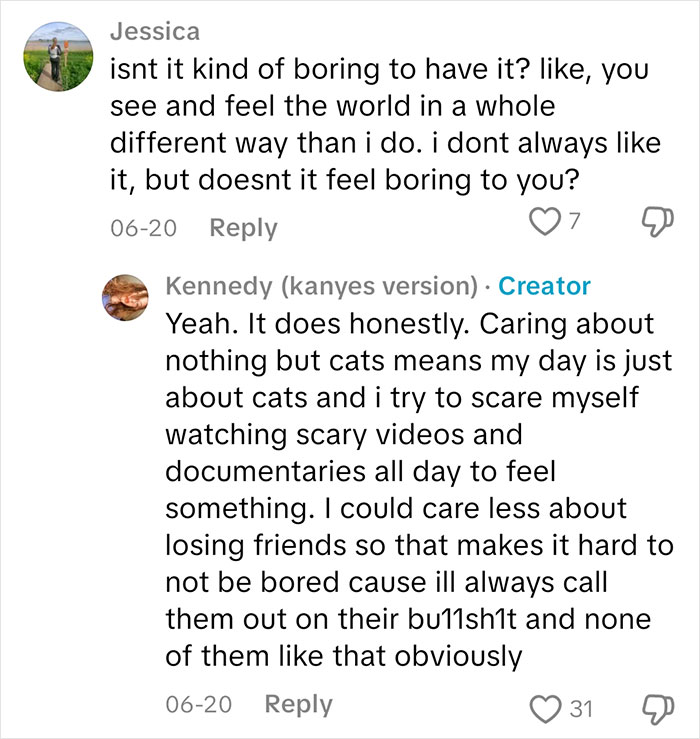Select Kennedy's reply text about cats
700x739 pixels.
point(420,490)
